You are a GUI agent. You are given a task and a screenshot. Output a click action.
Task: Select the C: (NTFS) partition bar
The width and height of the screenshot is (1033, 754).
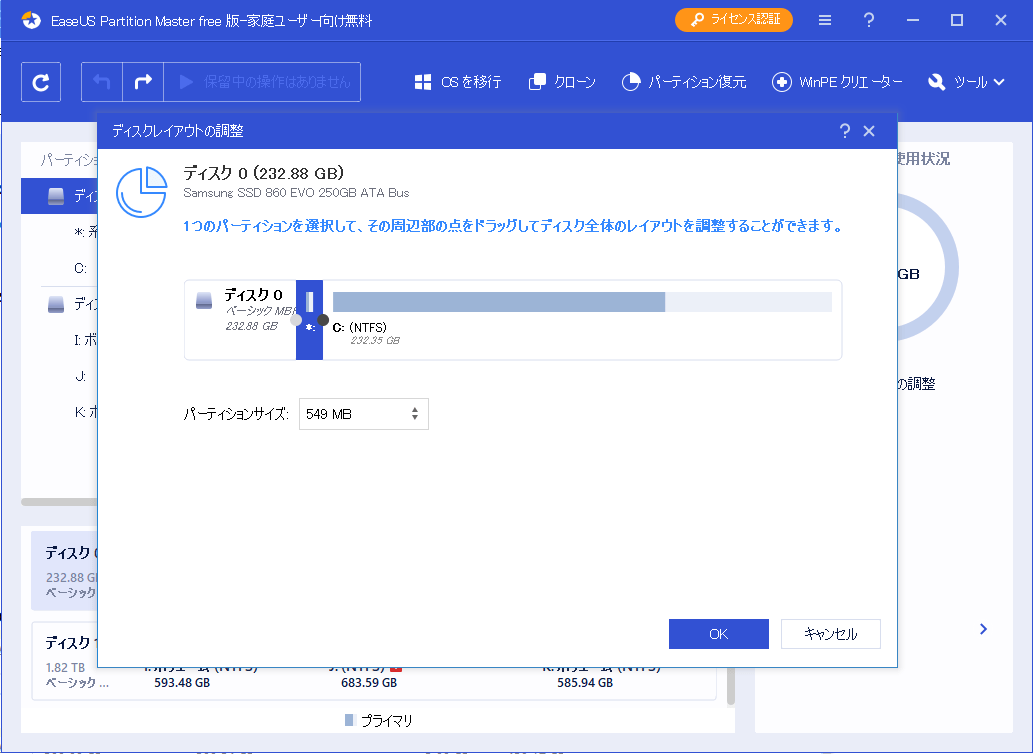(x=582, y=302)
